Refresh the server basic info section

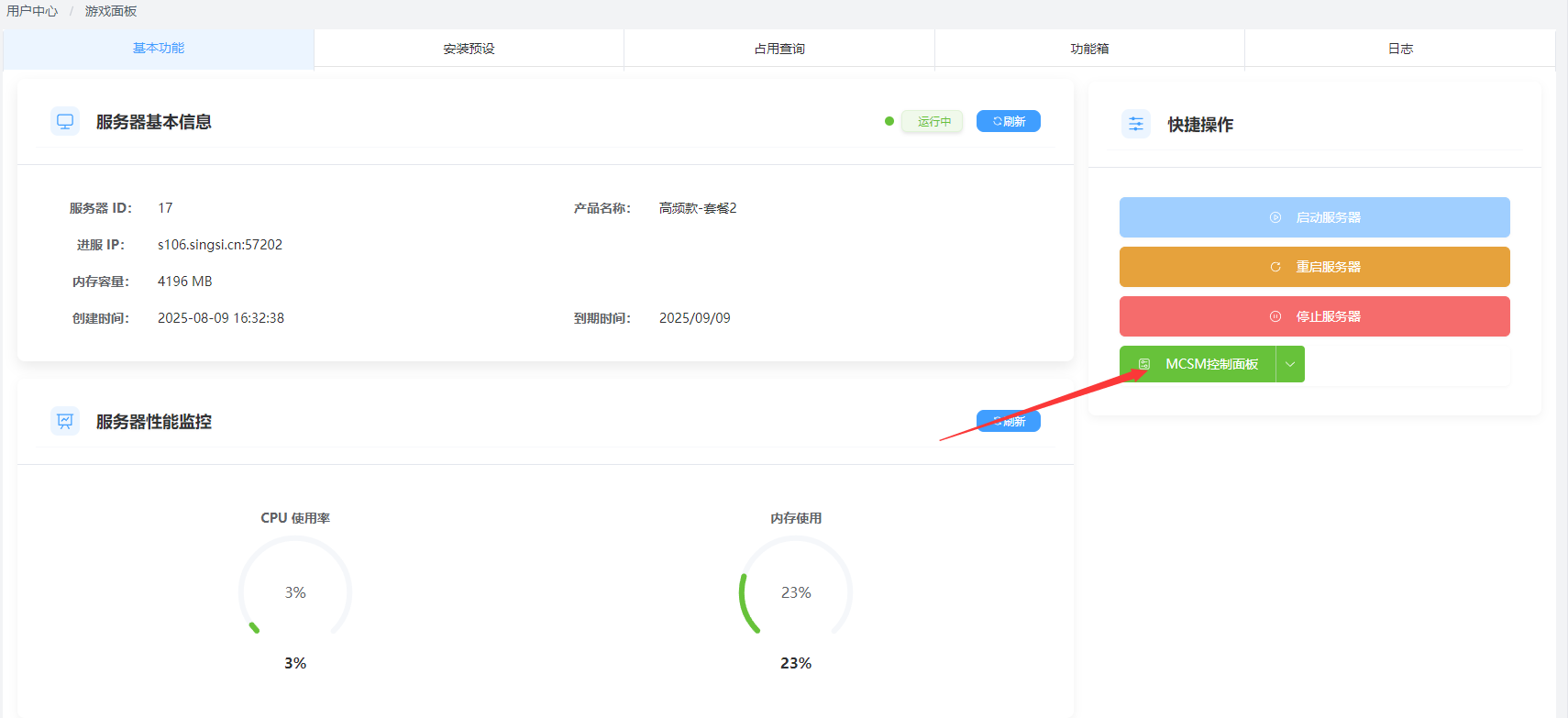pyautogui.click(x=1008, y=121)
